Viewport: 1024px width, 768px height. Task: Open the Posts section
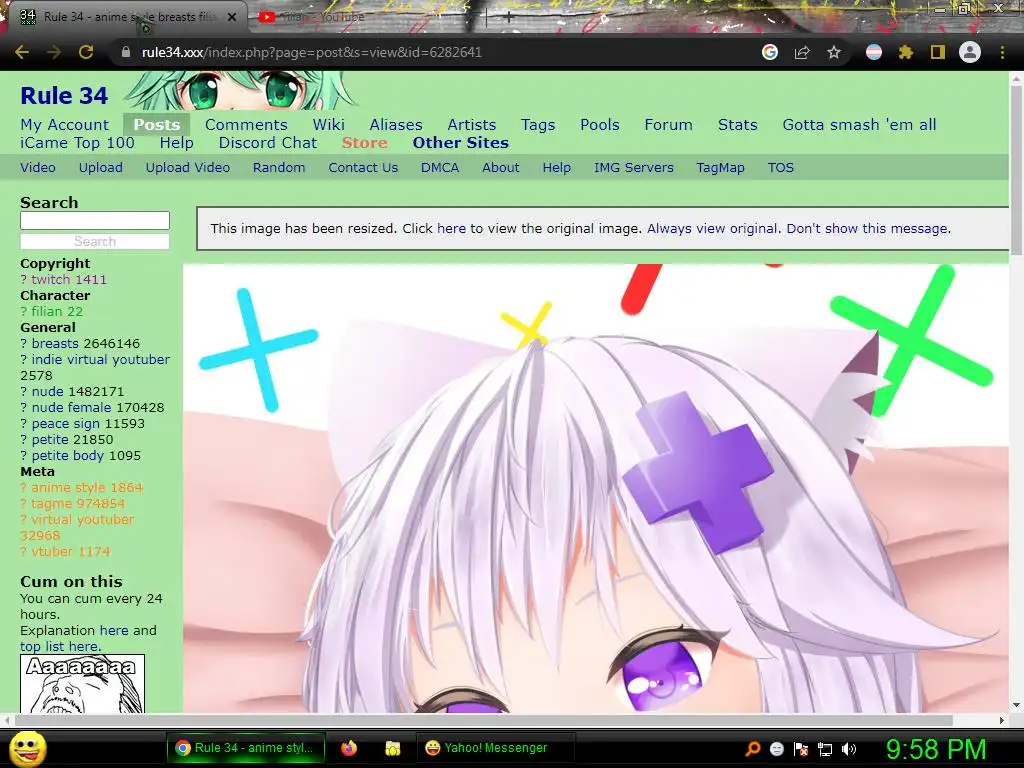157,125
